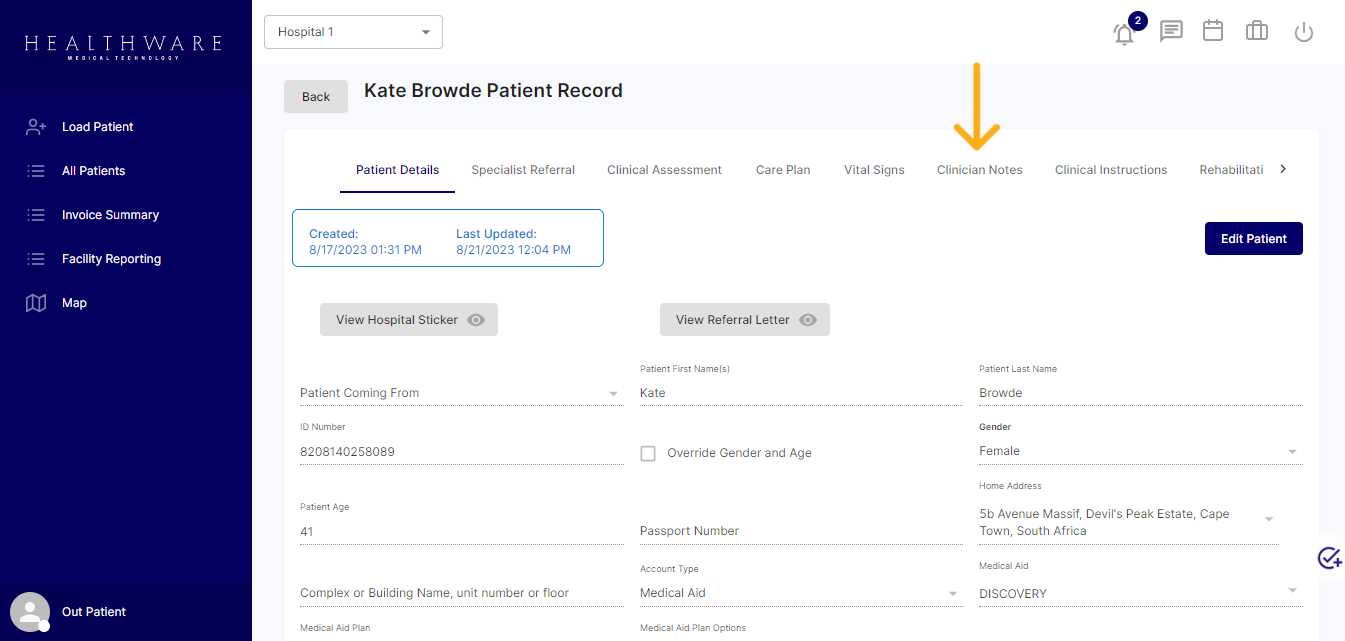Open Map from the sidebar
Screen dimensions: 1345x641
click(x=74, y=303)
